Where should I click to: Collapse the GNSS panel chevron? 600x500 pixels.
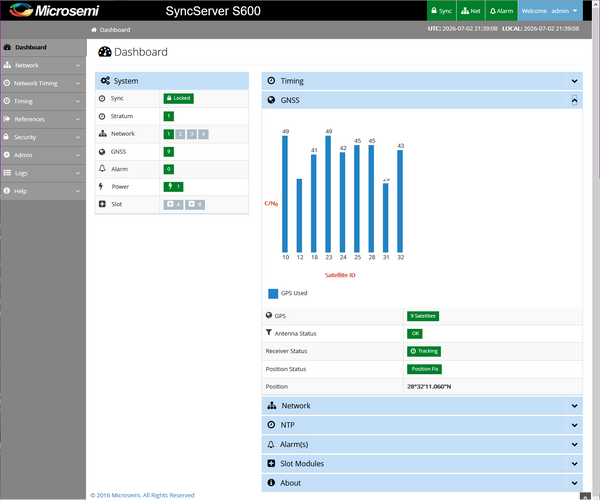tap(574, 100)
